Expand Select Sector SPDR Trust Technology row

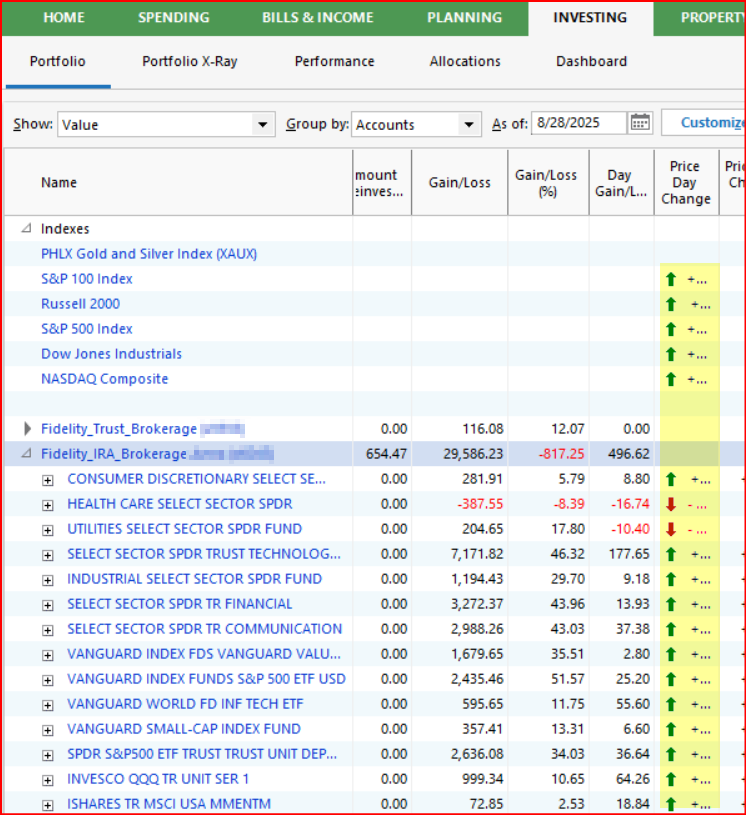click(48, 555)
